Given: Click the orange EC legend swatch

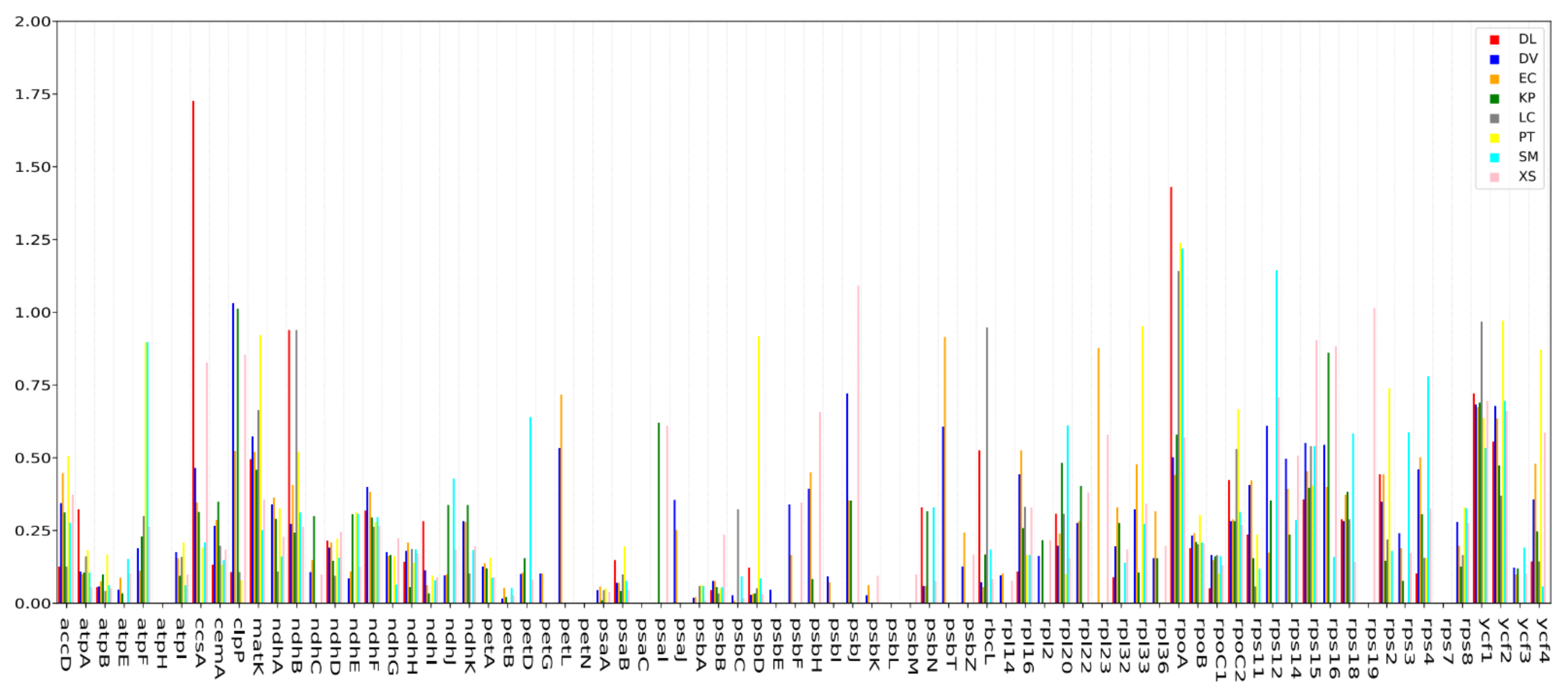Looking at the screenshot, I should [1494, 79].
